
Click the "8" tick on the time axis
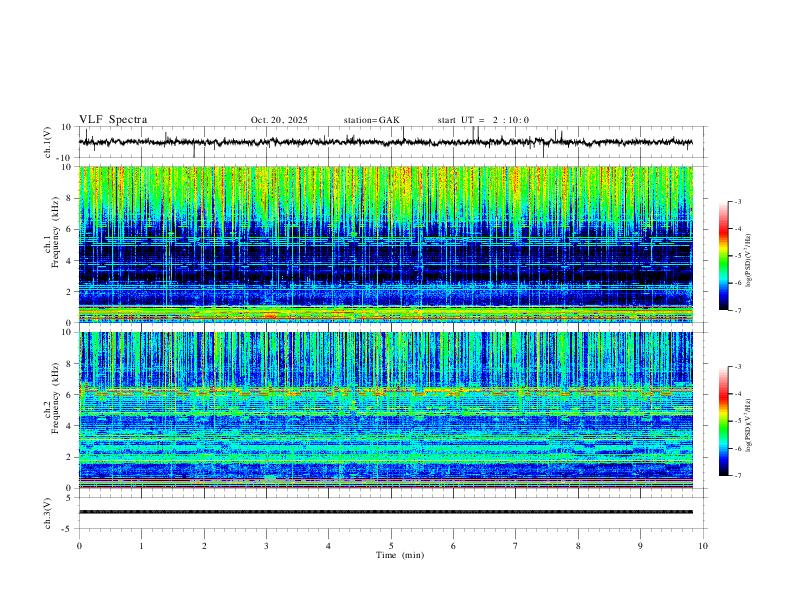click(x=578, y=546)
